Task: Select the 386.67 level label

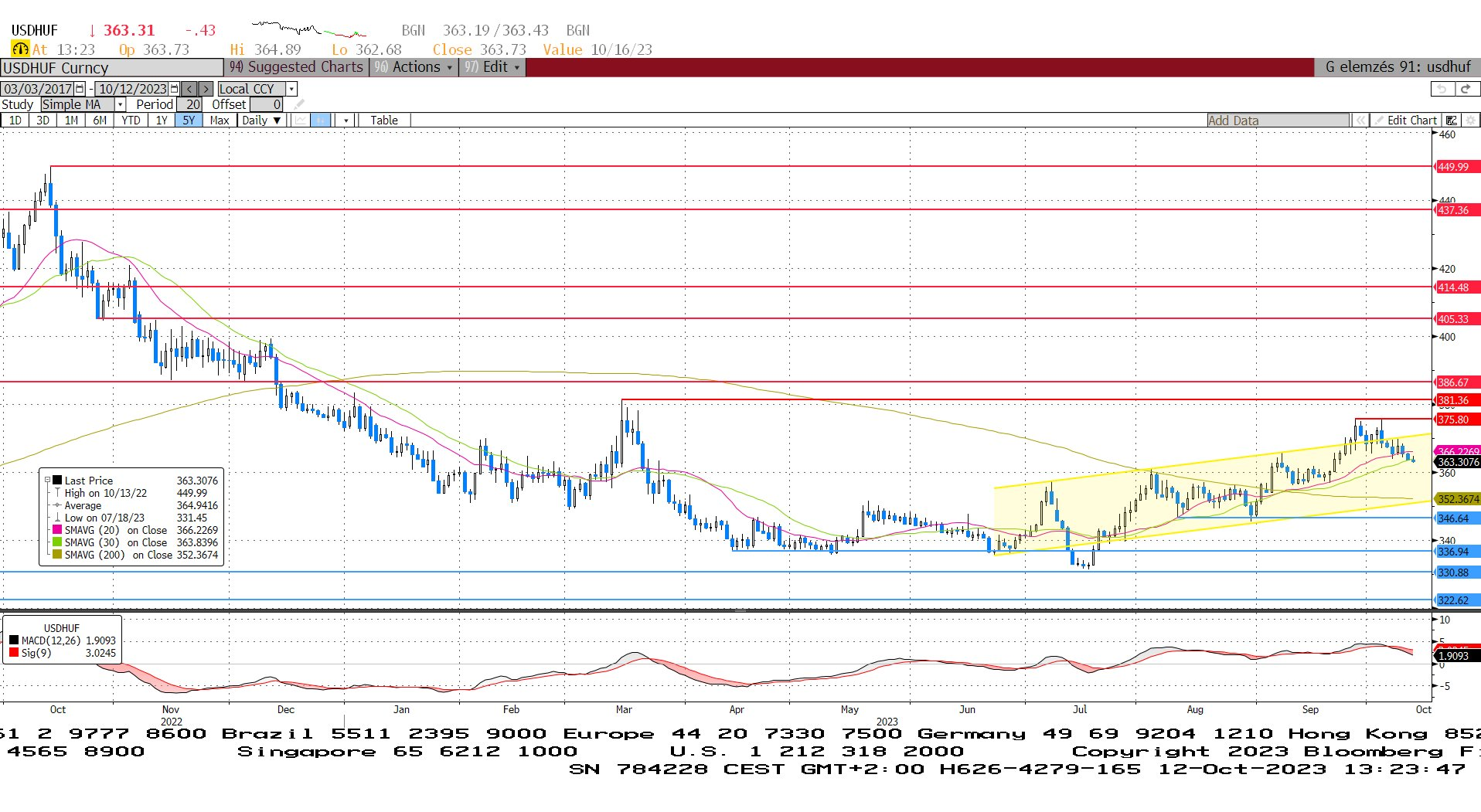Action: [x=1457, y=382]
